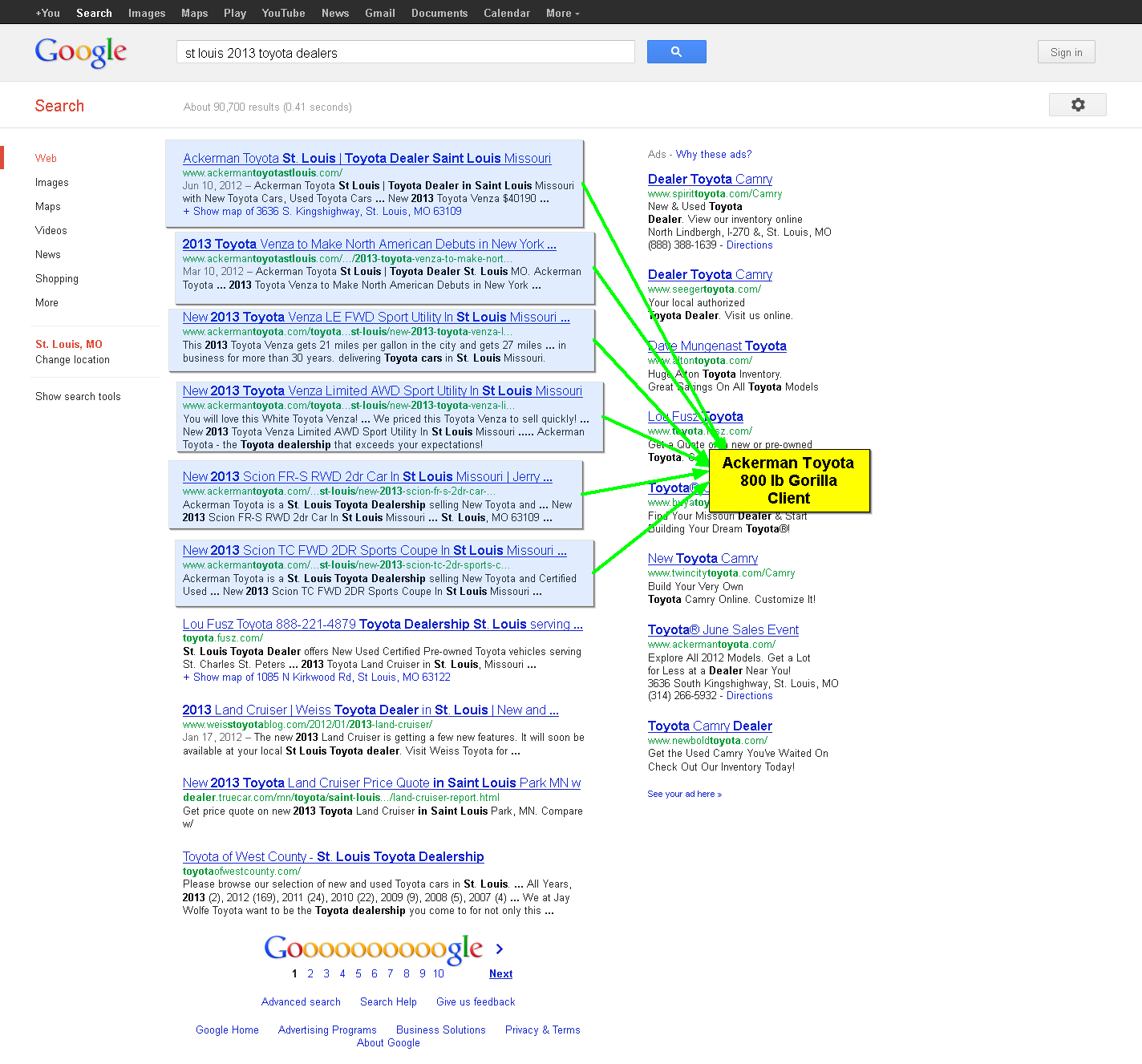Go to next page arrow chevron
The width and height of the screenshot is (1142, 1064).
pos(500,949)
